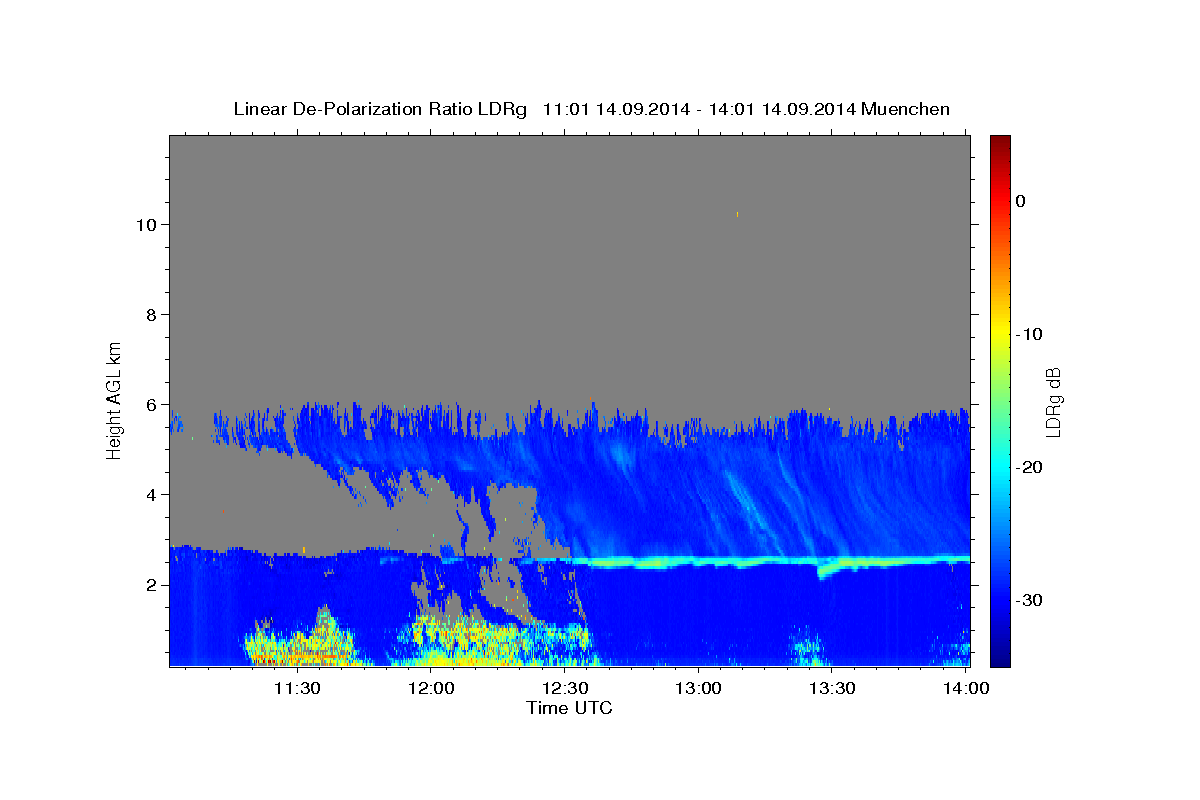
Task: Click the colorbar value -10
Action: click(x=1030, y=334)
